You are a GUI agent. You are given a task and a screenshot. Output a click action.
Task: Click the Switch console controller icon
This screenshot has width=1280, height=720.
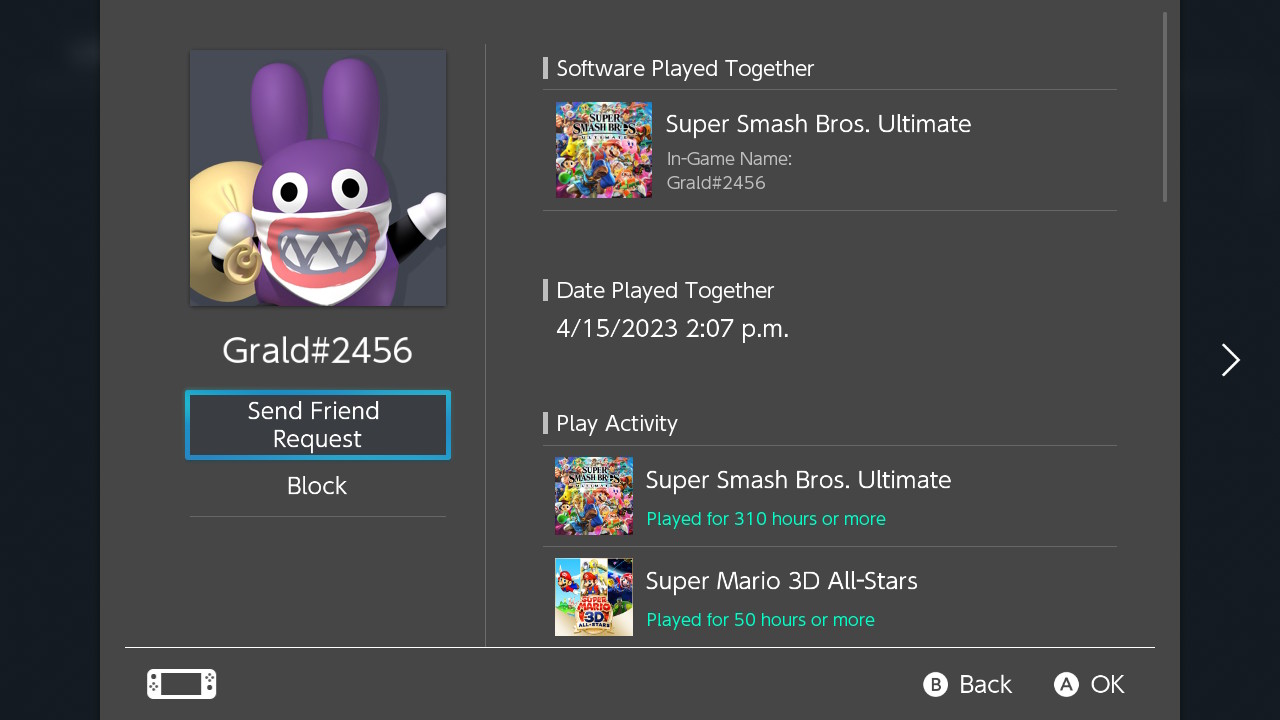tap(181, 684)
